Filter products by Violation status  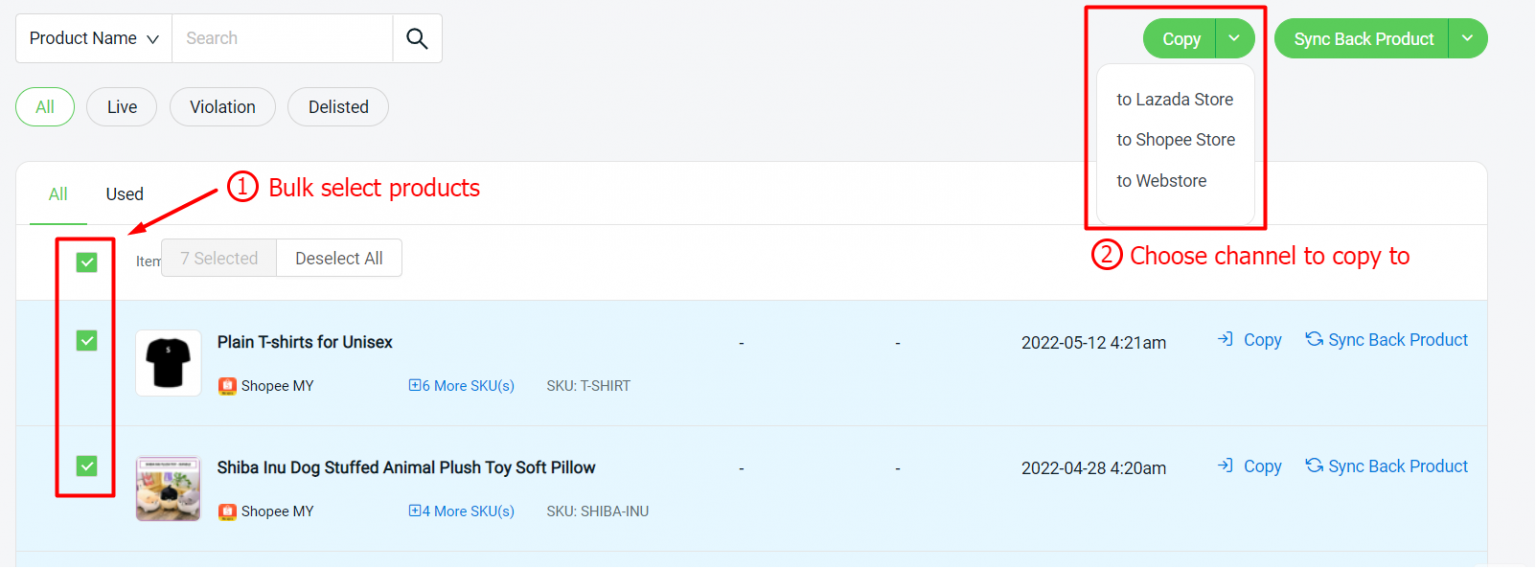223,107
